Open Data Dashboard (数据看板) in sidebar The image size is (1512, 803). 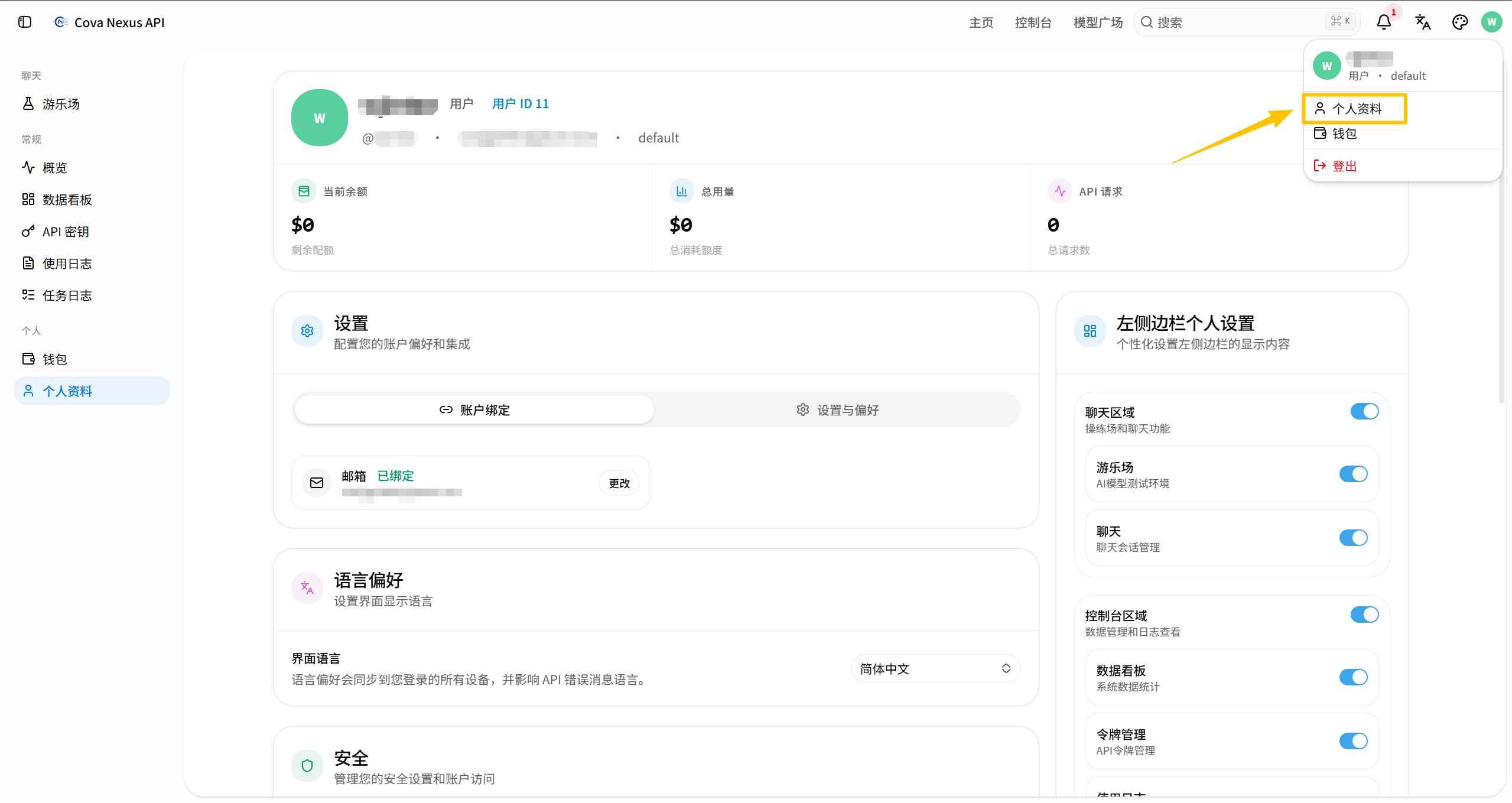pos(92,200)
